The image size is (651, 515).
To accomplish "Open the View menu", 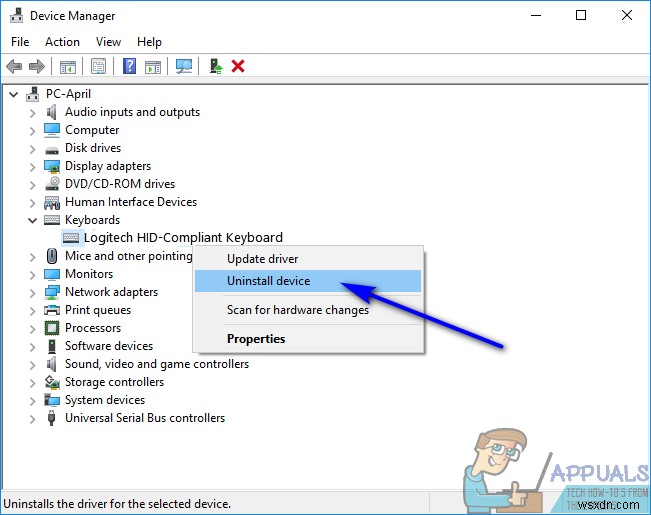I will (108, 42).
